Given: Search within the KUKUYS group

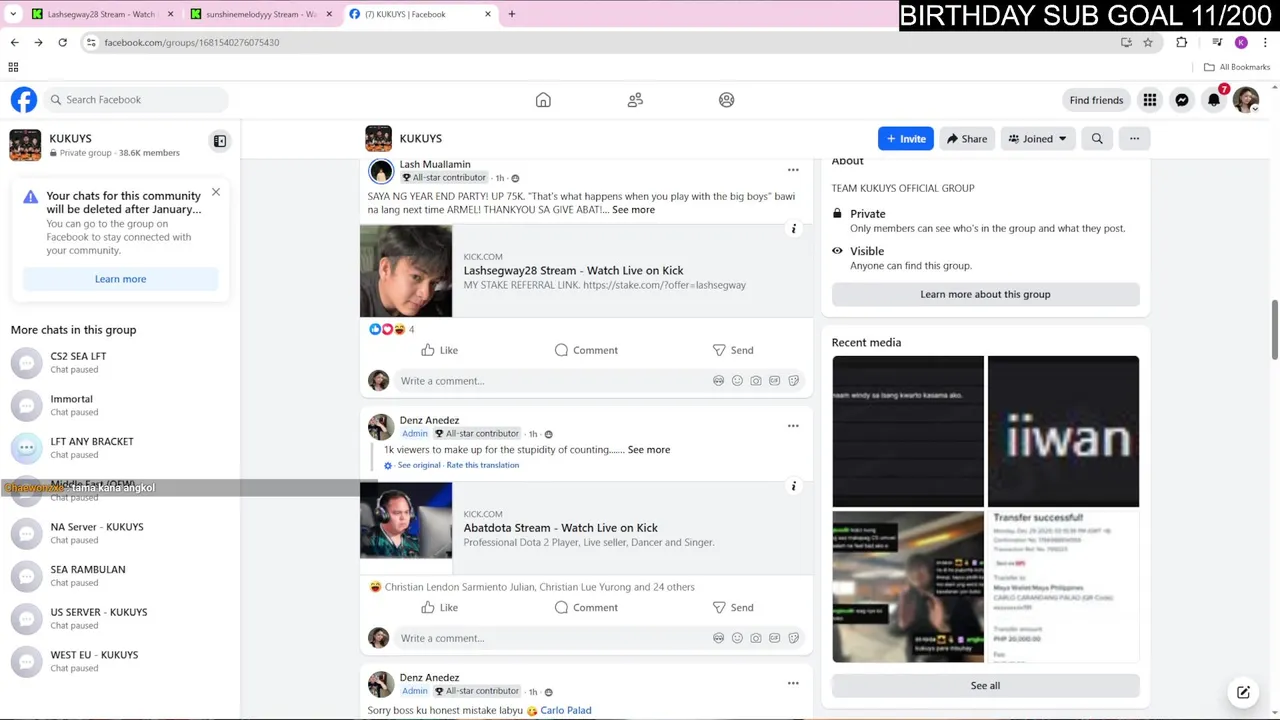Looking at the screenshot, I should [1097, 139].
